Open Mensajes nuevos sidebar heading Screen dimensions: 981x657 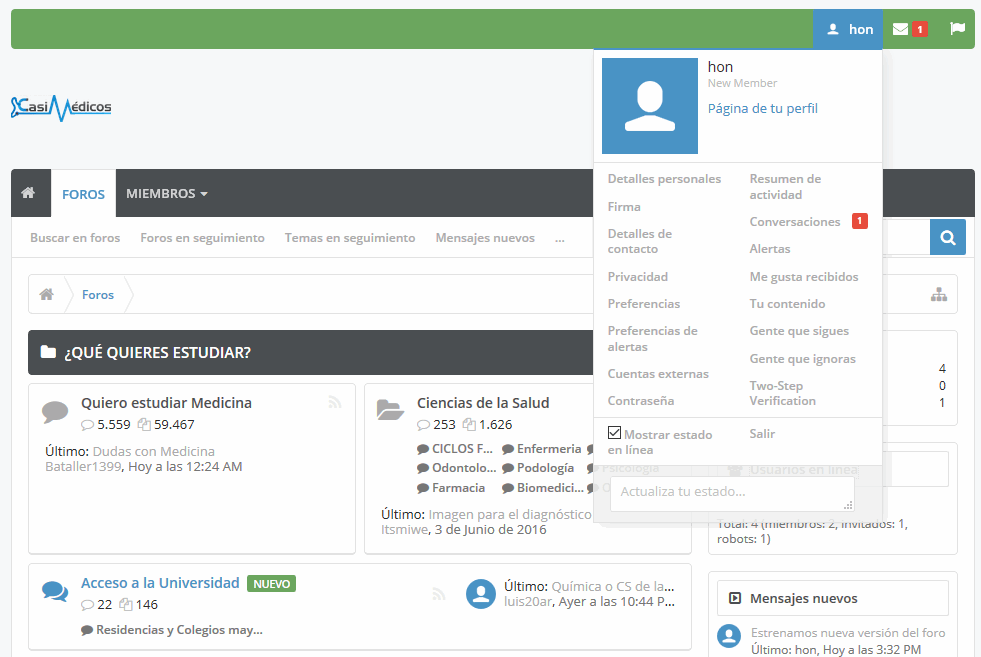click(x=803, y=599)
